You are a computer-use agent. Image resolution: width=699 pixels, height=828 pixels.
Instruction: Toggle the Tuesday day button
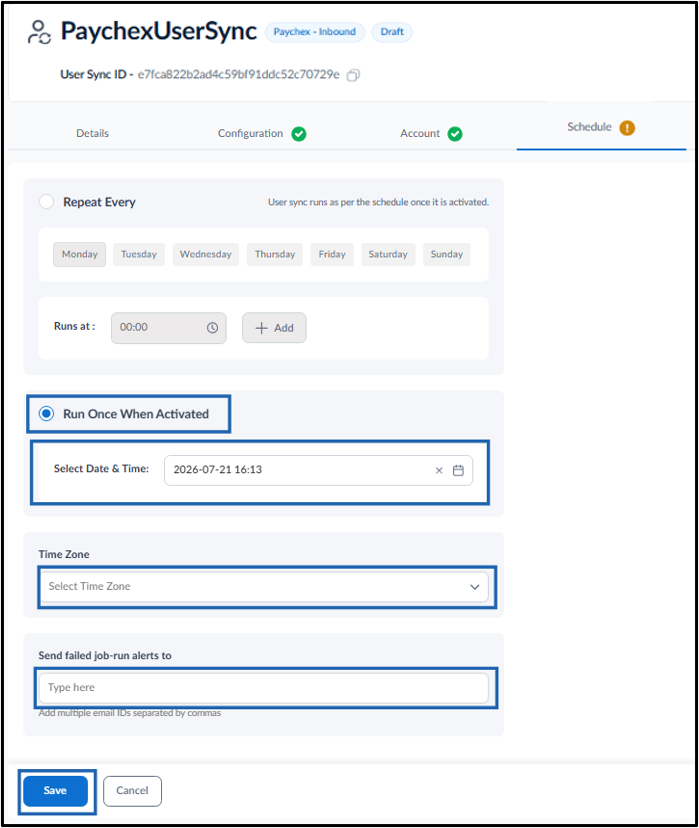pyautogui.click(x=139, y=255)
